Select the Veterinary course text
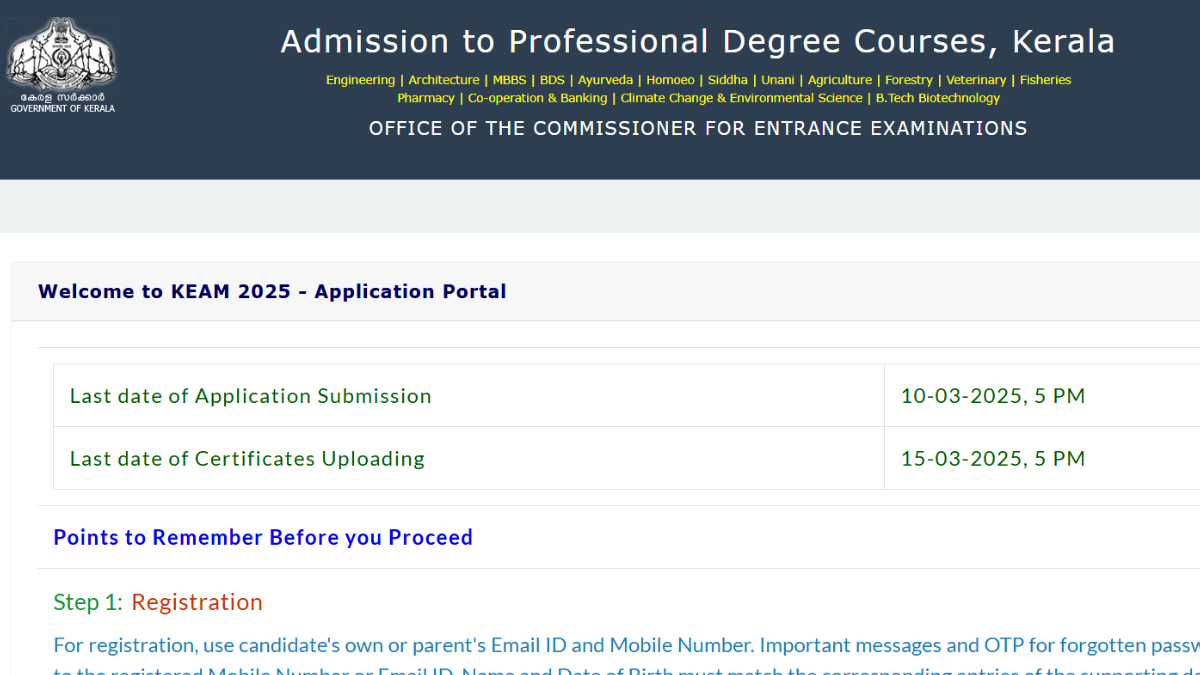1200x675 pixels. pyautogui.click(x=976, y=80)
